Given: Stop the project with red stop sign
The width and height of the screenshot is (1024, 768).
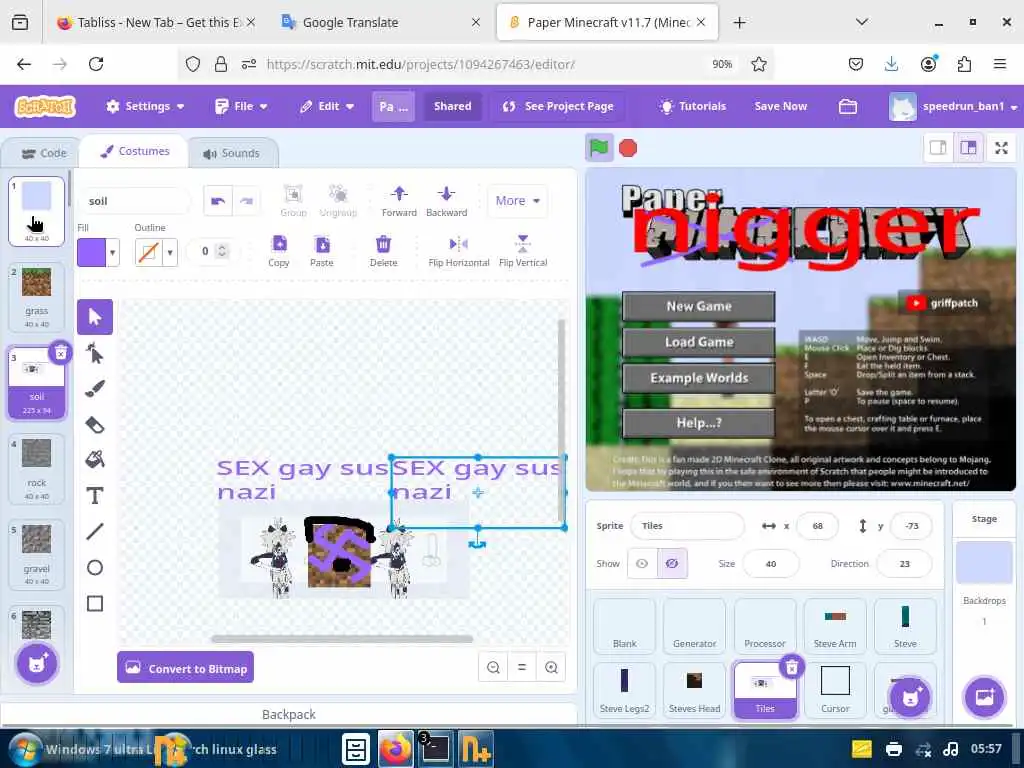Looking at the screenshot, I should click(628, 148).
